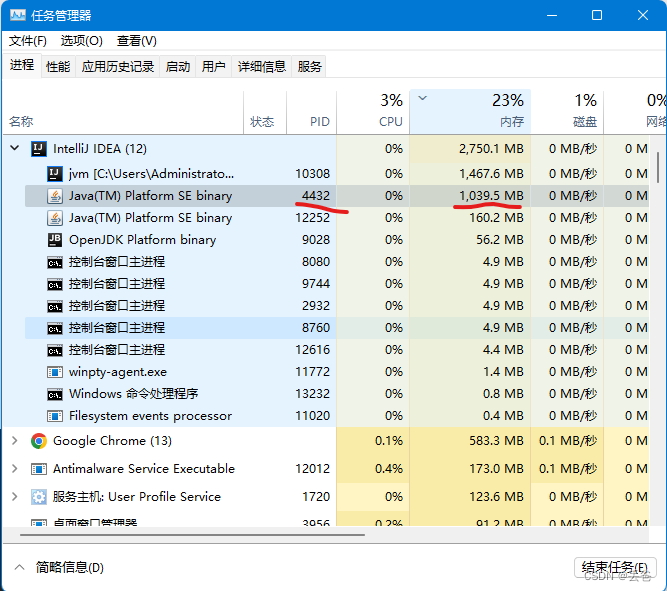
Task: Sort by 状态 column header
Action: click(x=265, y=113)
